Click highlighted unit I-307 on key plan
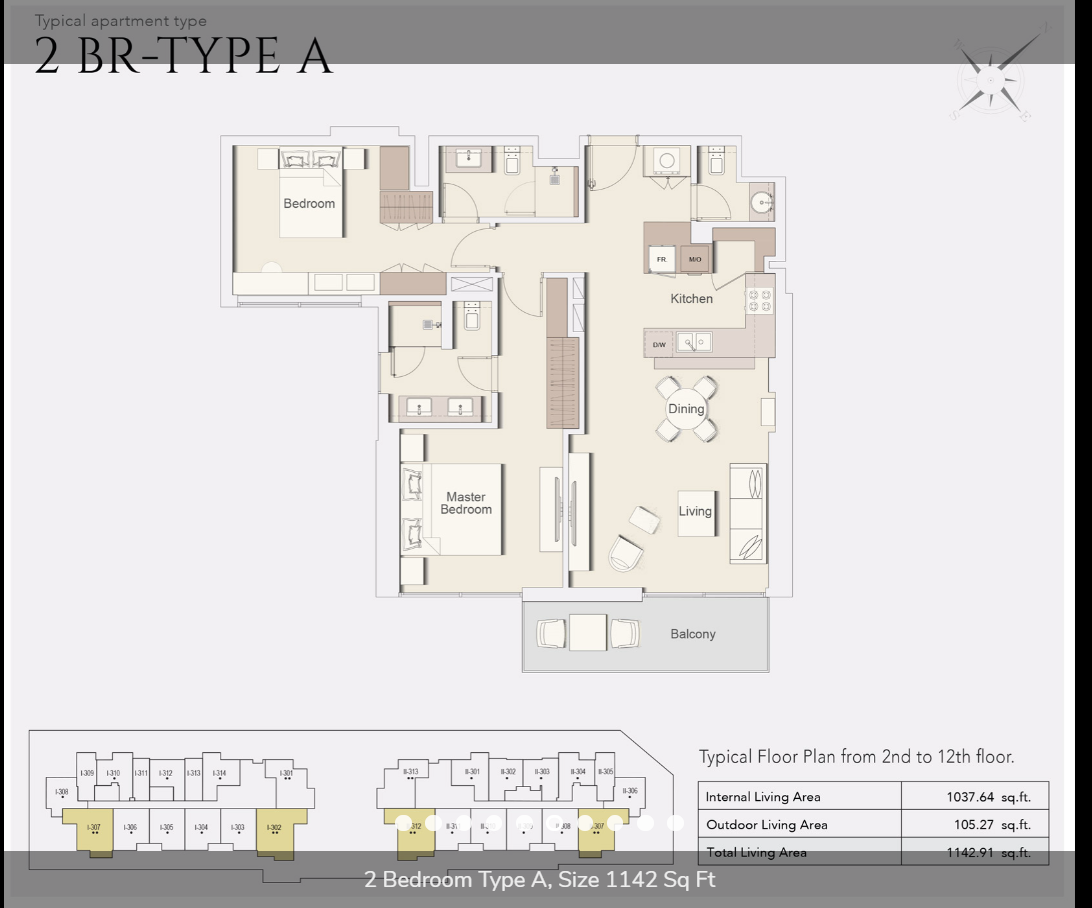 coord(93,830)
